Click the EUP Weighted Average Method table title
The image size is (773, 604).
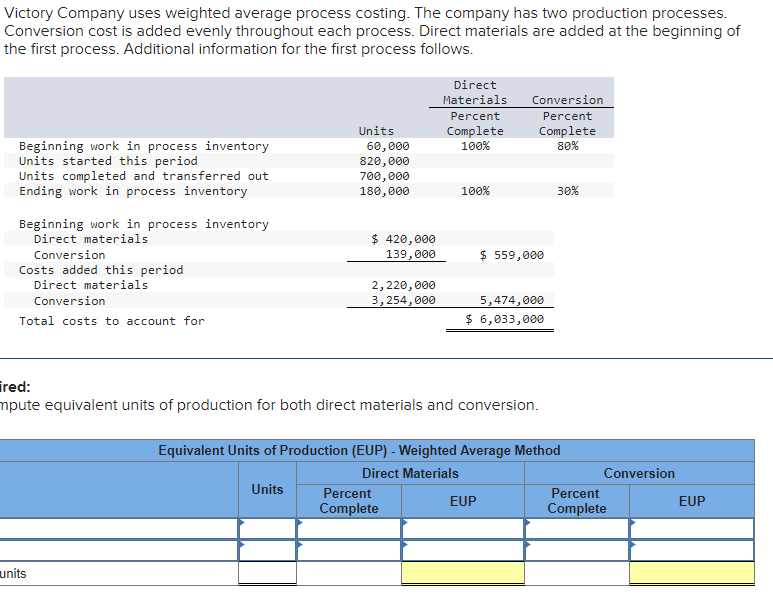point(359,451)
